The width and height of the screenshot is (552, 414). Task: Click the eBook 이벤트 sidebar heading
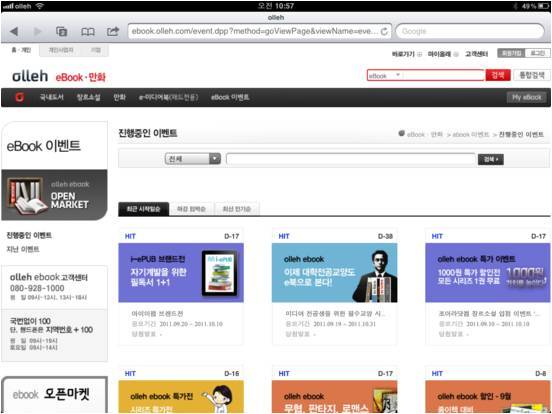44,146
